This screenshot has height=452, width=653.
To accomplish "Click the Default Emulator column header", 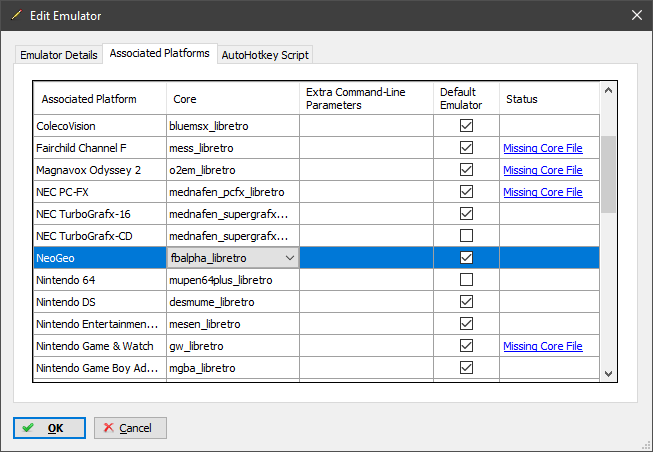I will [x=466, y=99].
